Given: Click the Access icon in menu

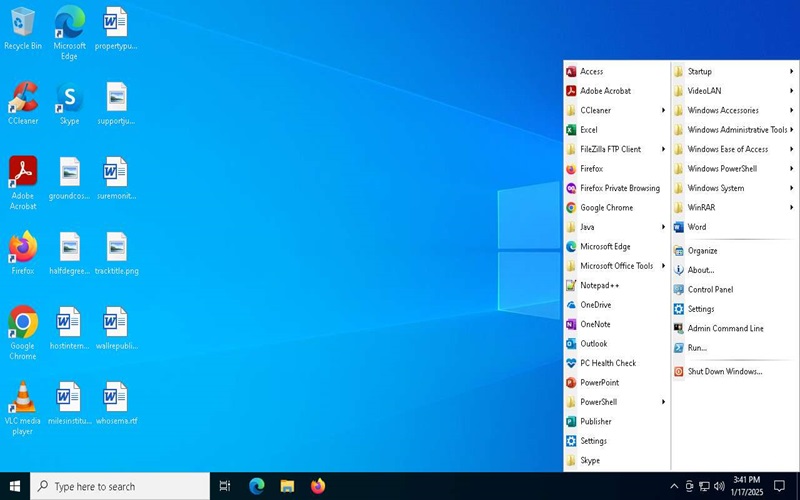Looking at the screenshot, I should 571,71.
